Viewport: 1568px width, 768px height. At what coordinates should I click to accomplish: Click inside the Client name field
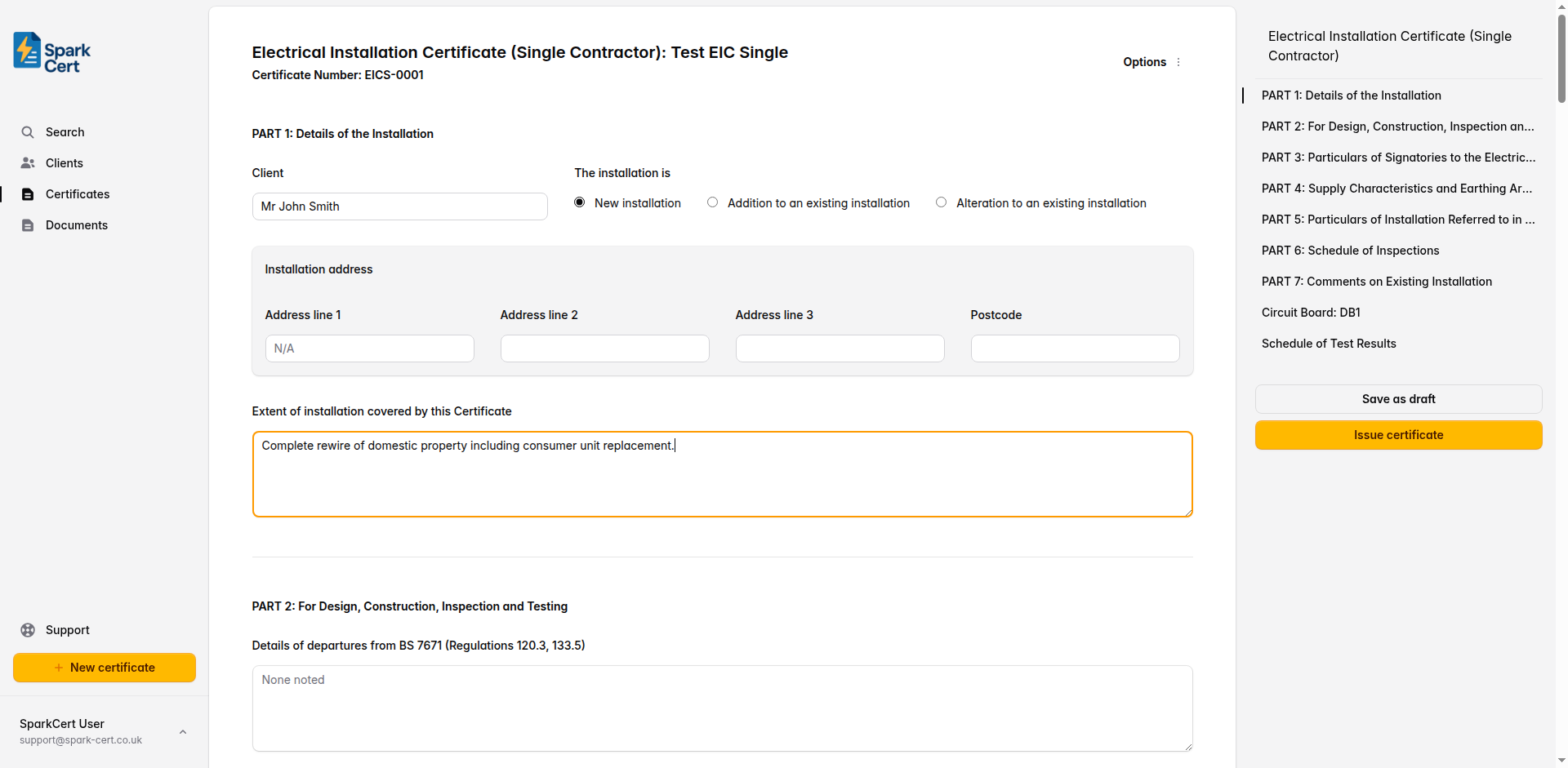pyautogui.click(x=399, y=206)
